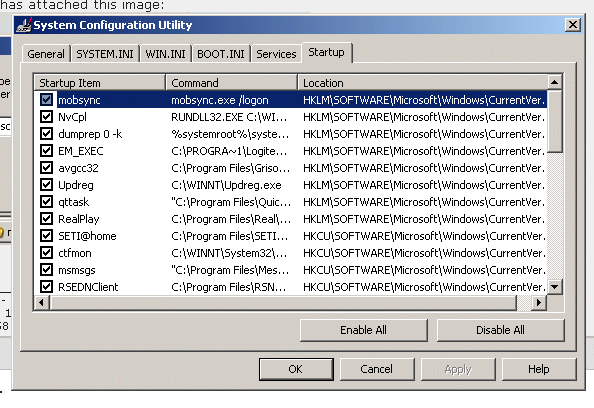Click the greyed Apply button

(458, 369)
